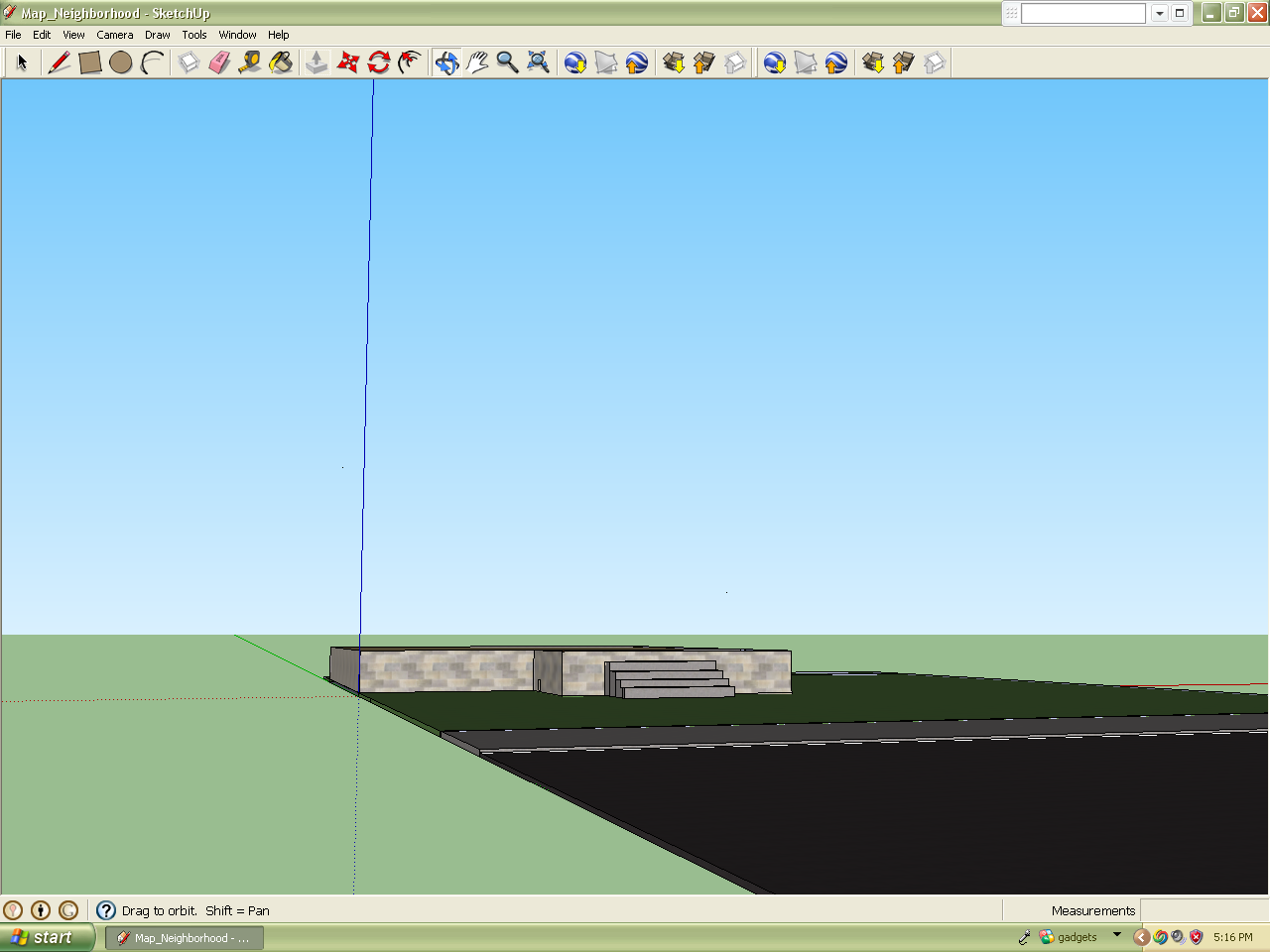Choose the Circle drawing tool
The image size is (1270, 952).
click(x=121, y=62)
